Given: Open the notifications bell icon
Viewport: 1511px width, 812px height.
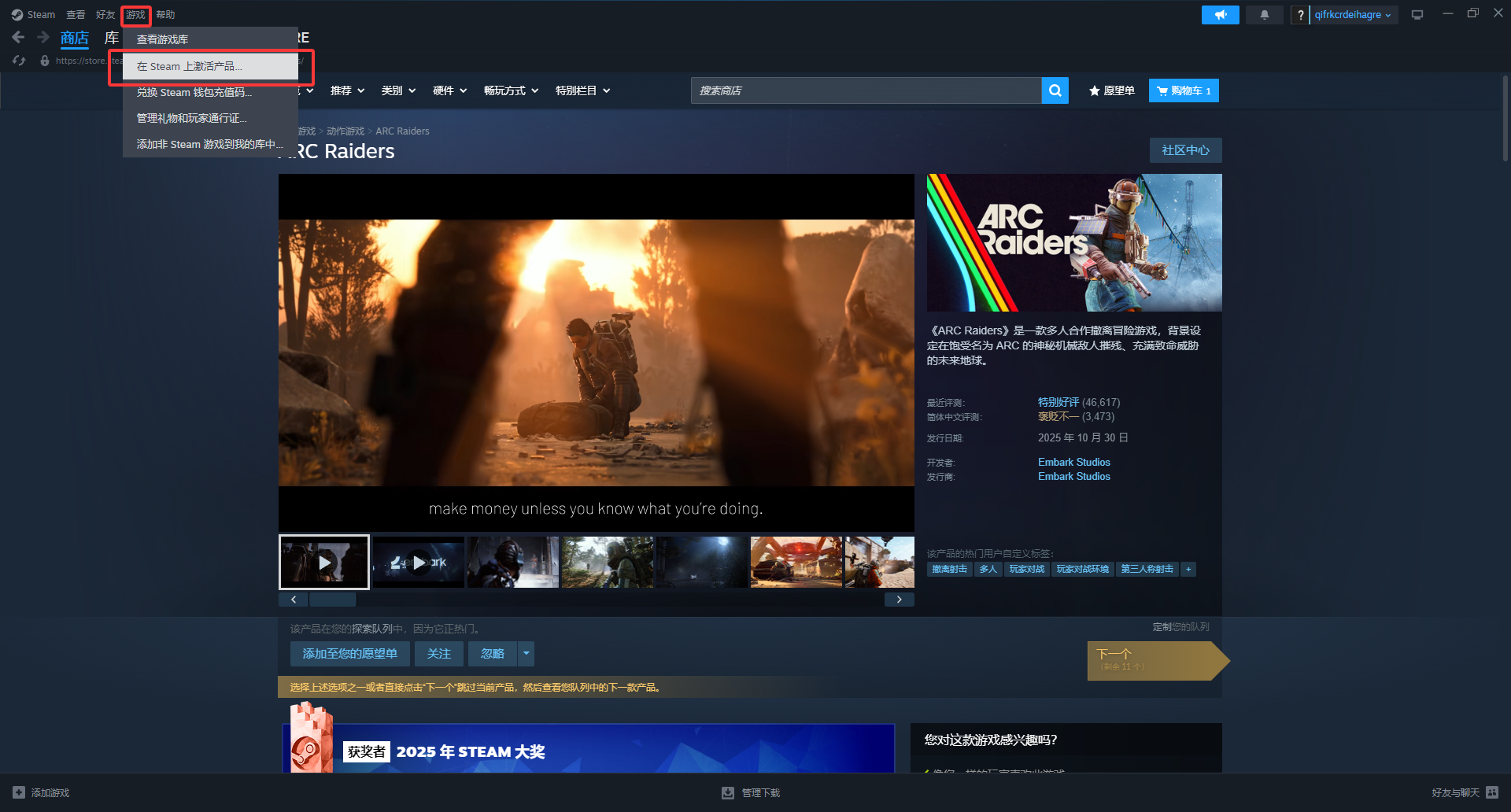Looking at the screenshot, I should tap(1264, 15).
